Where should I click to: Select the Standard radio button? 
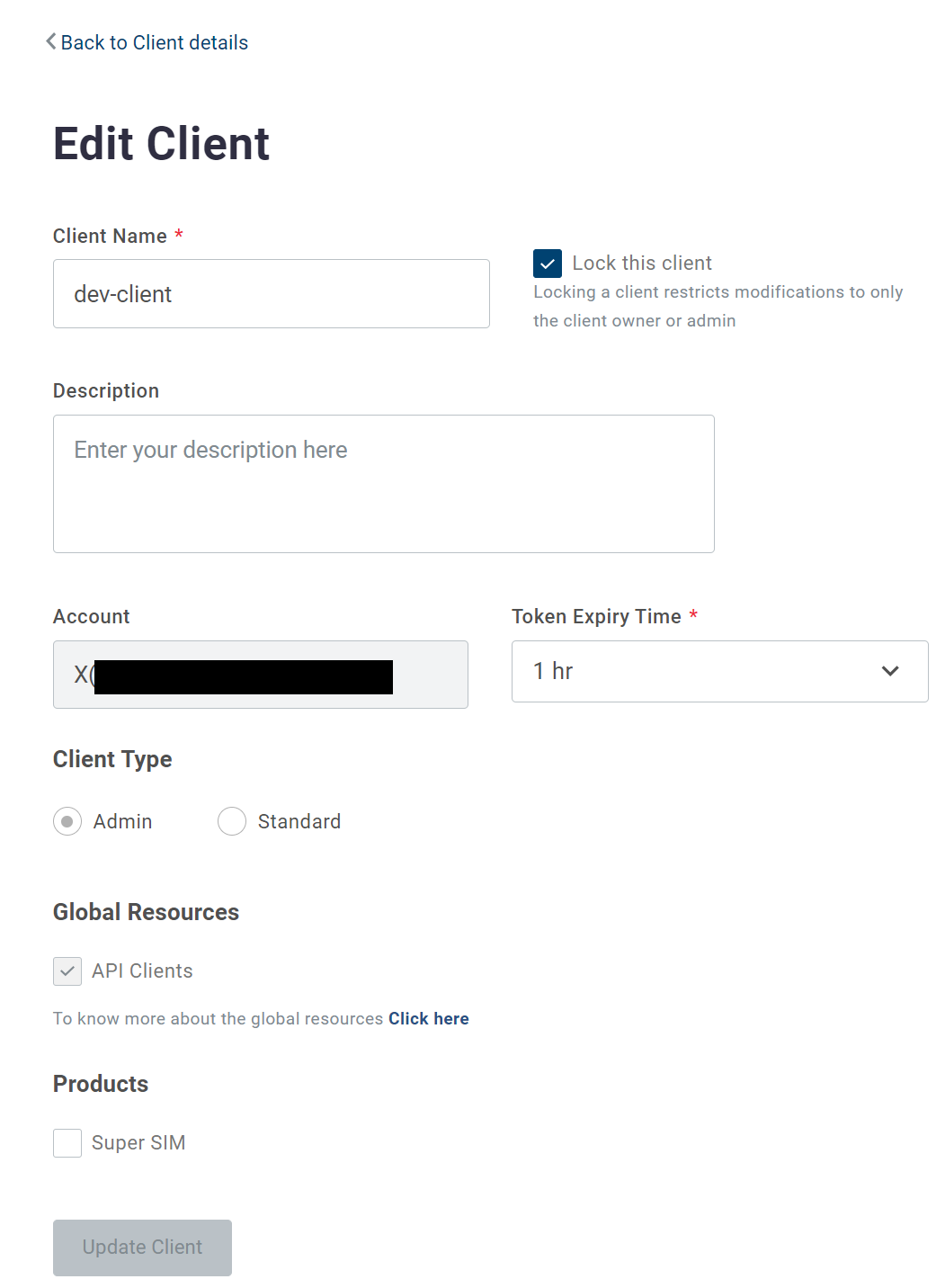[232, 821]
